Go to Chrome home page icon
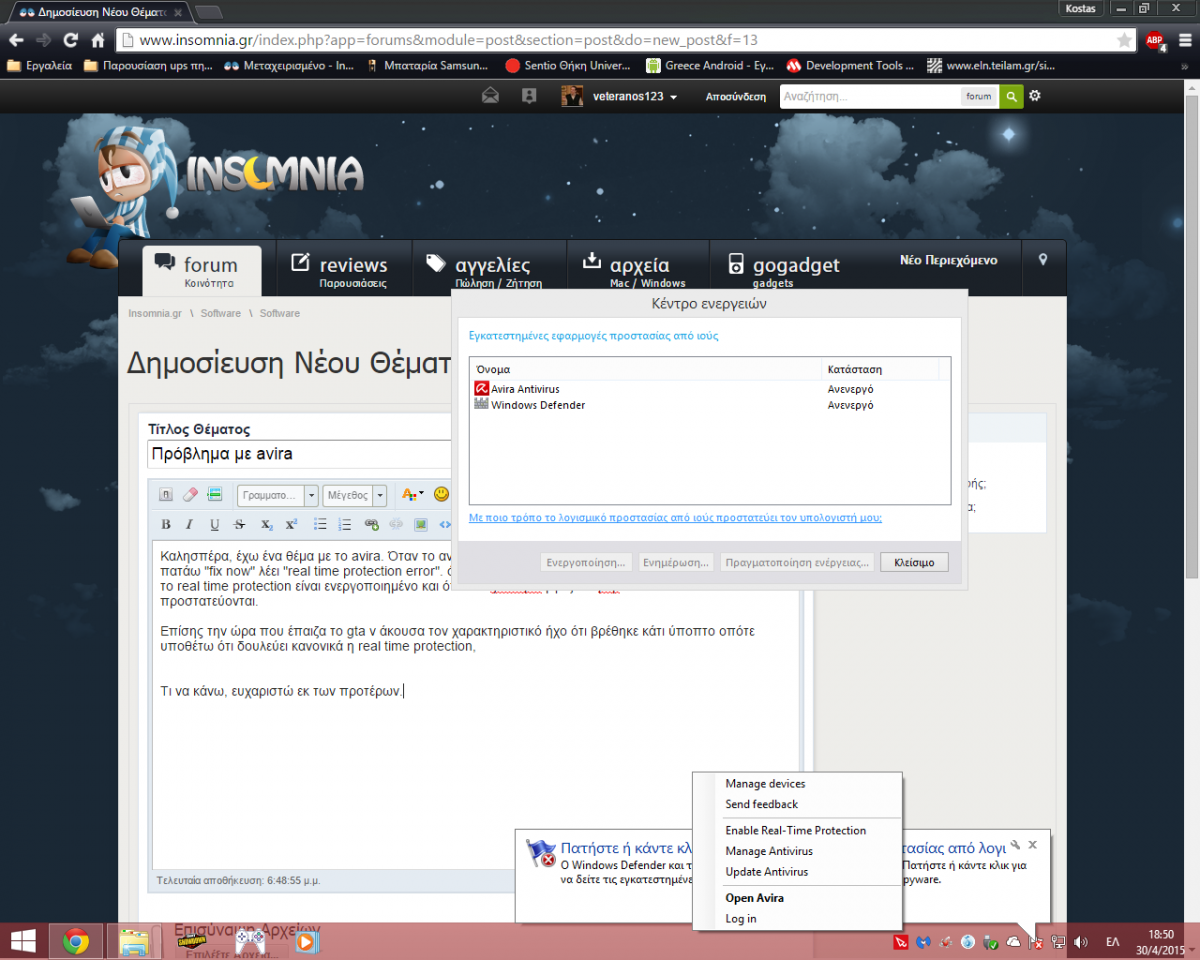1200x960 pixels. [x=98, y=41]
